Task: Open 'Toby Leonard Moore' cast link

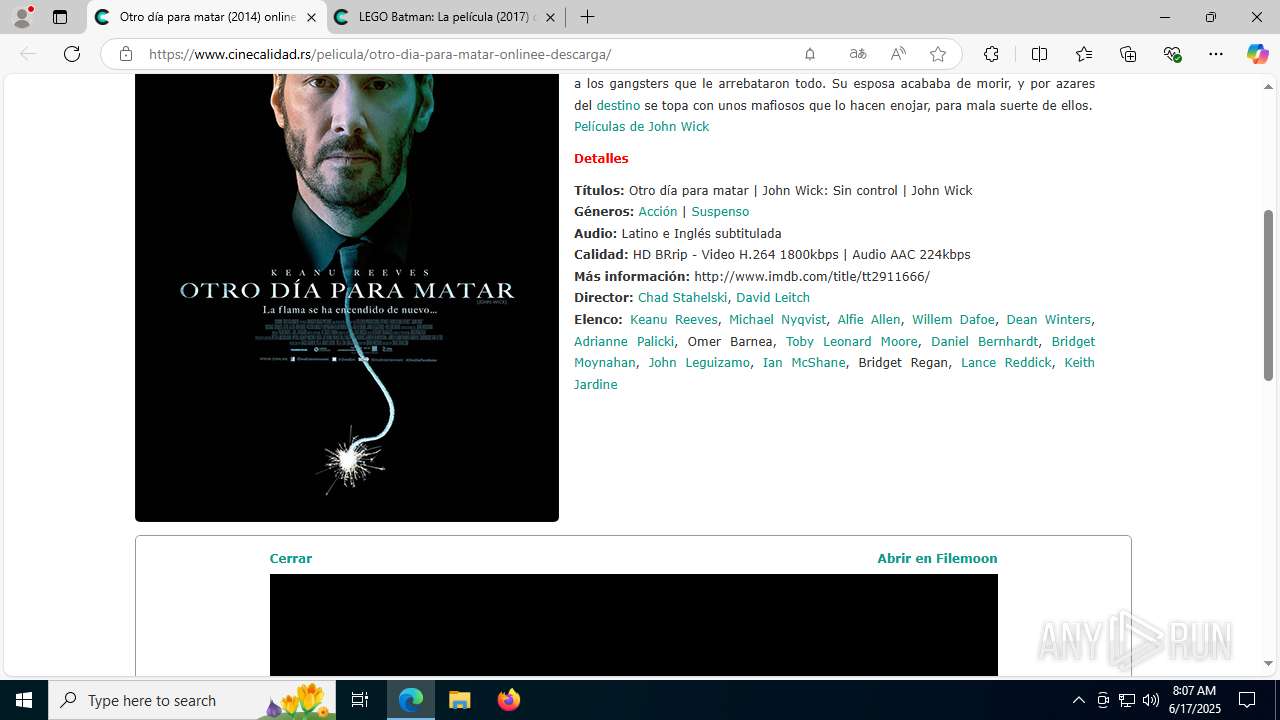Action: click(x=852, y=341)
